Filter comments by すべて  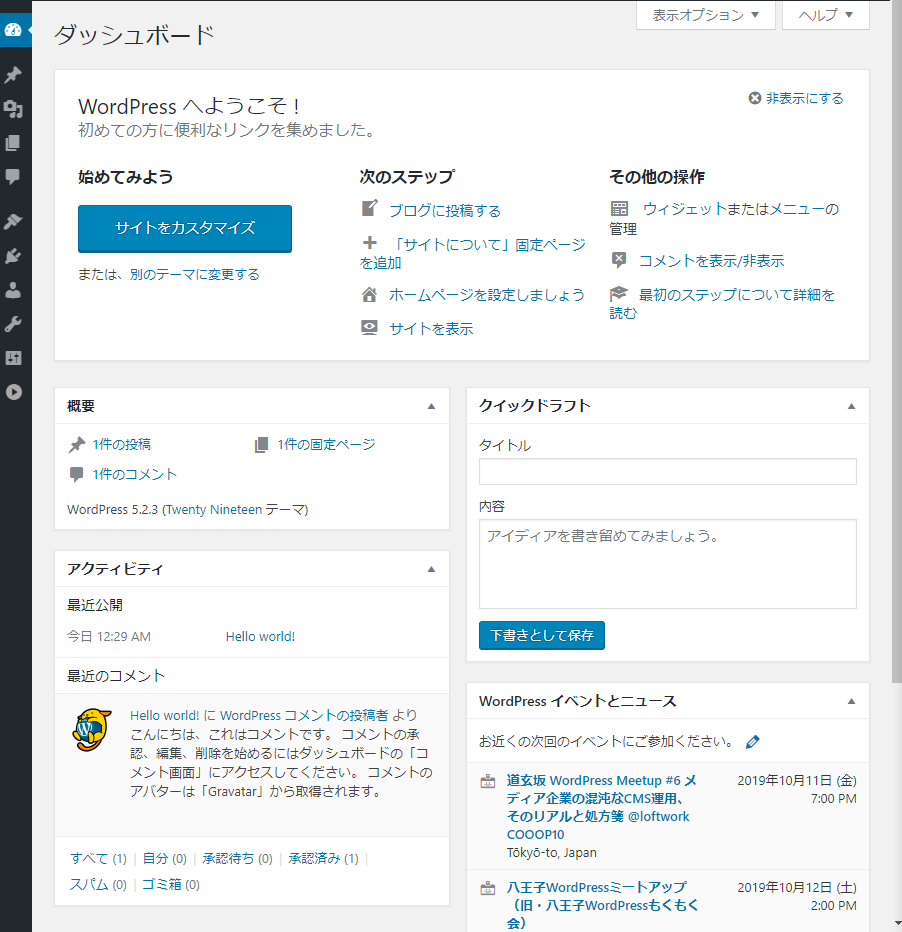point(89,858)
